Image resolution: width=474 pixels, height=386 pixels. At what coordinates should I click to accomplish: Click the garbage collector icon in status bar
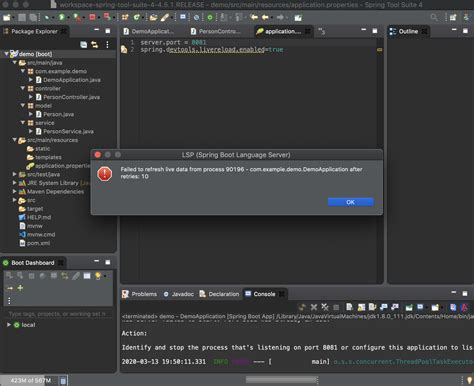point(63,380)
